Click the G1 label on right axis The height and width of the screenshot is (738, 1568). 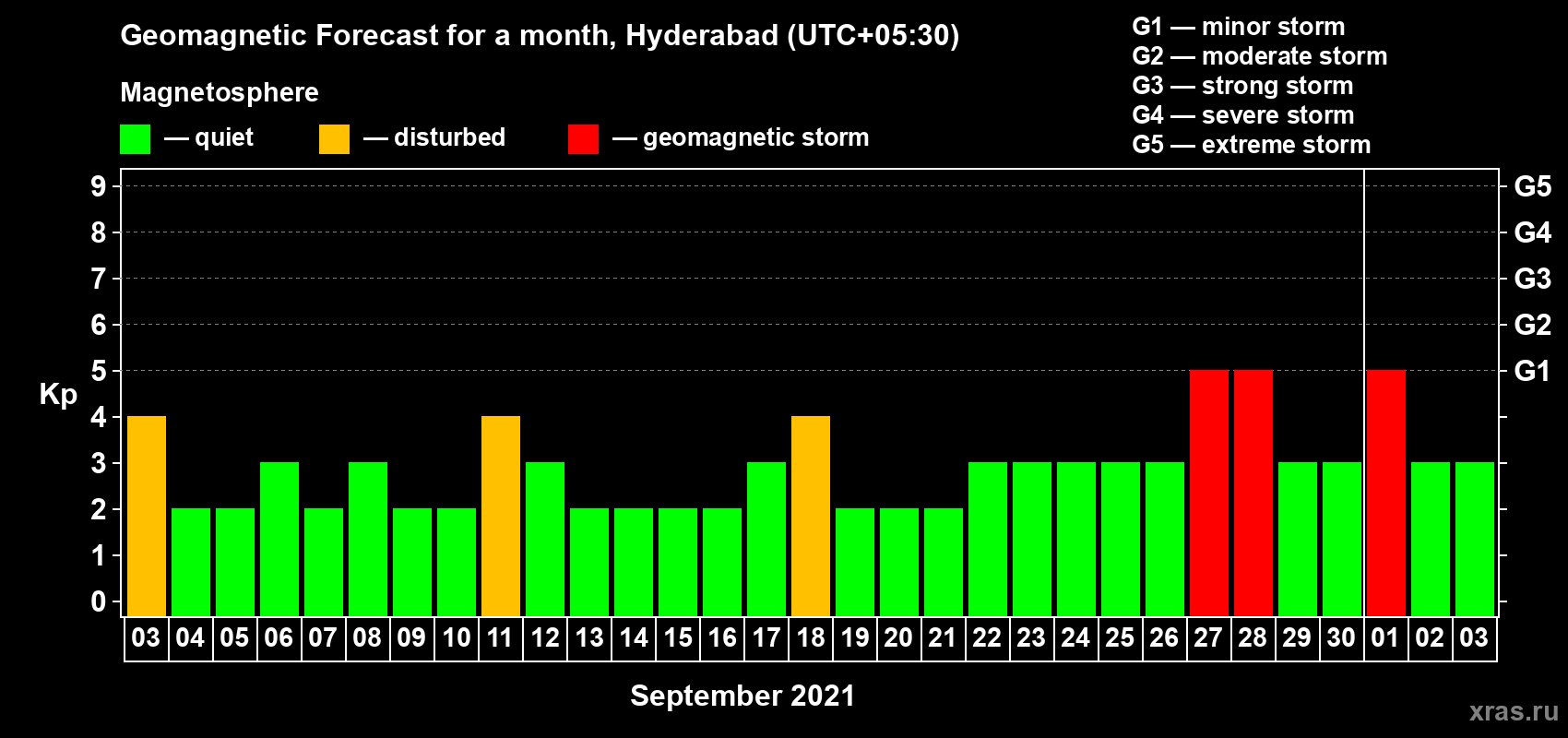[1532, 371]
